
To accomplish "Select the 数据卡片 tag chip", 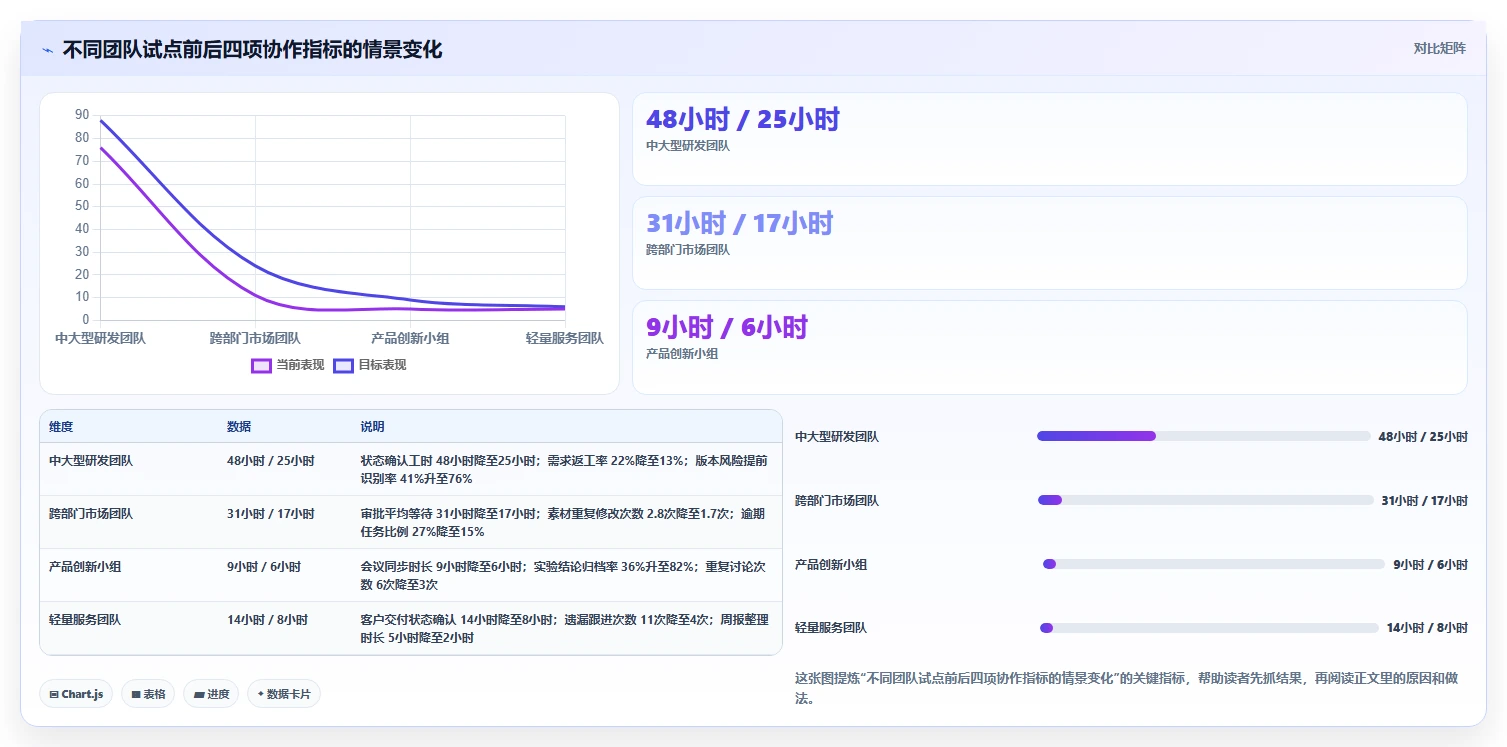I will tap(284, 694).
